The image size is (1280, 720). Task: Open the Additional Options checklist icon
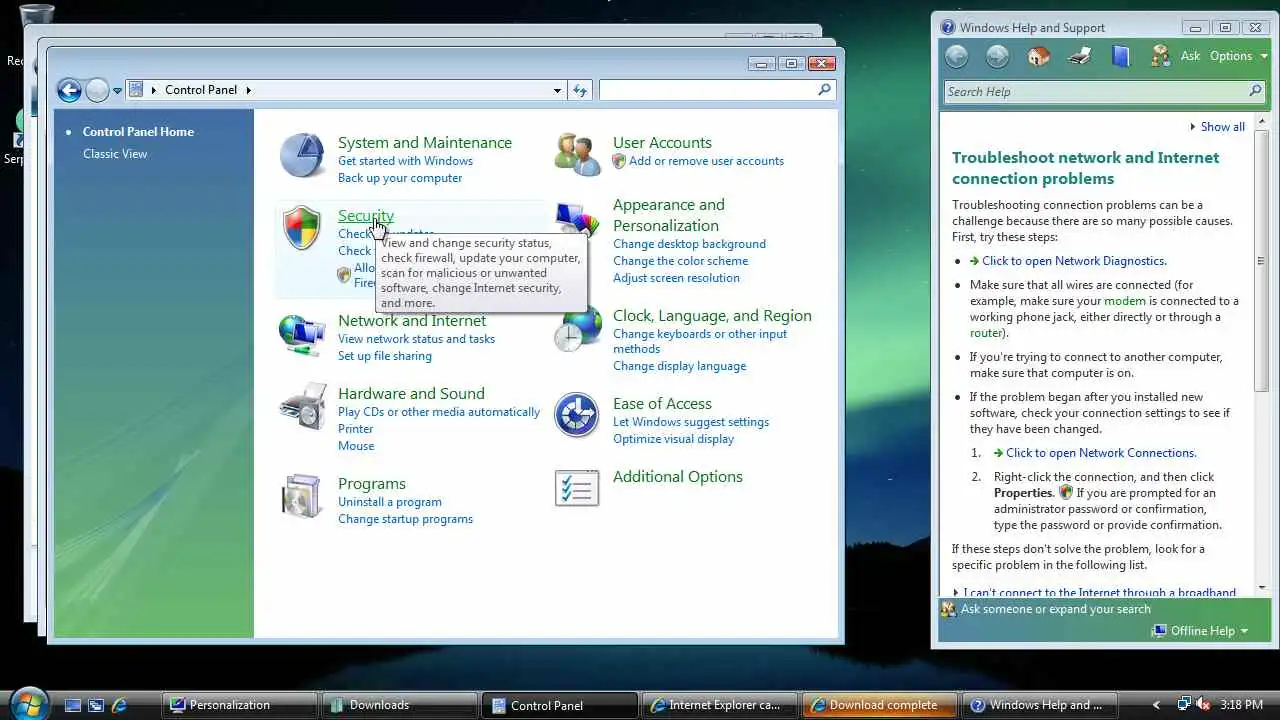577,488
